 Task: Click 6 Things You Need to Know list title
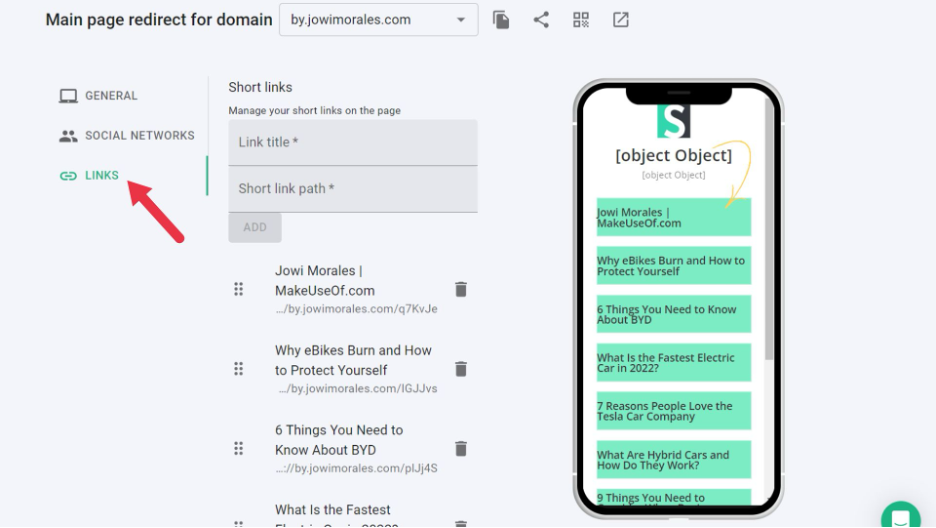338,440
